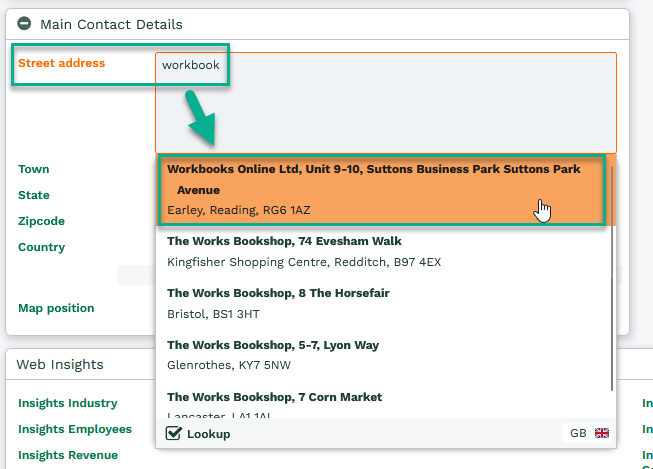Click the Street address text field
This screenshot has width=653, height=469.
(386, 102)
